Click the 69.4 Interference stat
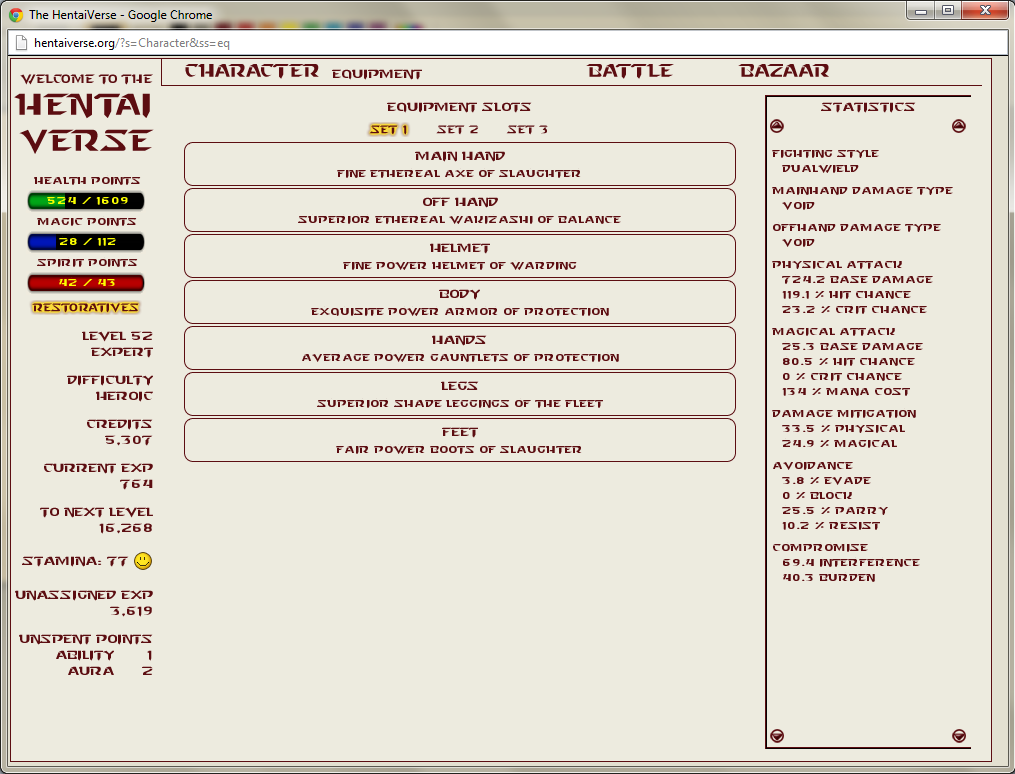The height and width of the screenshot is (774, 1015). [x=851, y=562]
